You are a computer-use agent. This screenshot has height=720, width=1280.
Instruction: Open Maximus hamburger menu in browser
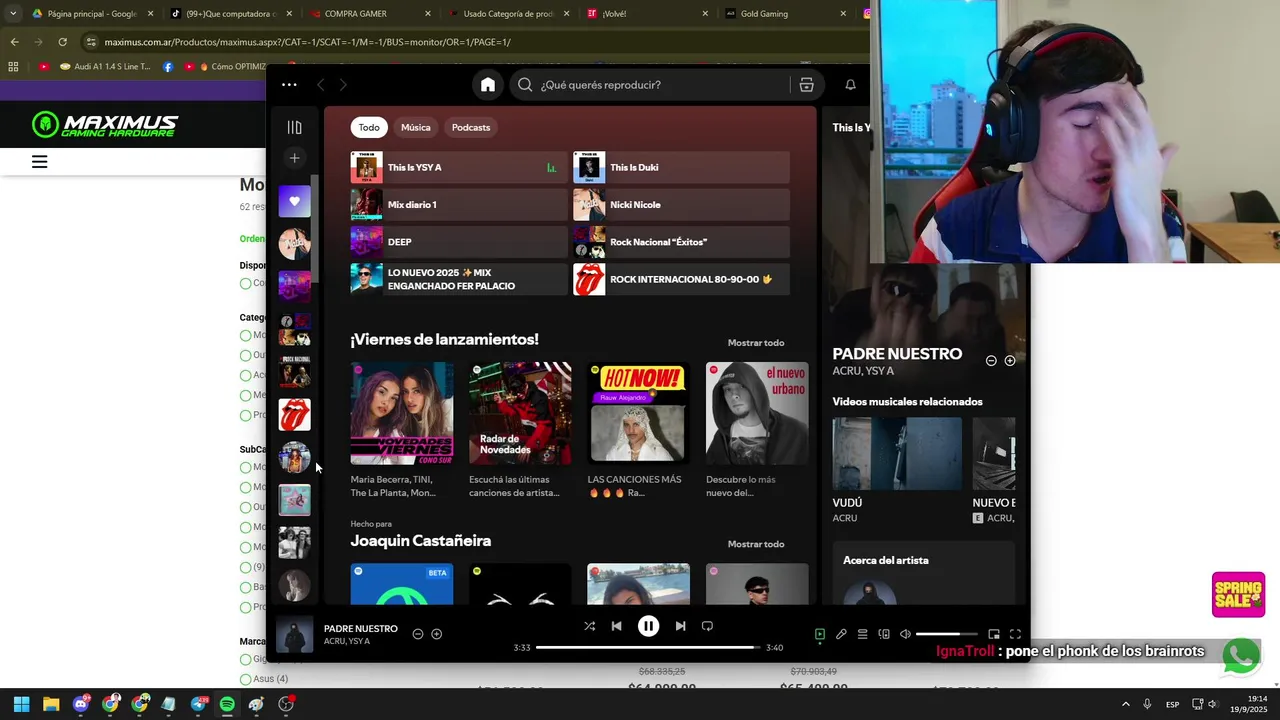point(39,161)
